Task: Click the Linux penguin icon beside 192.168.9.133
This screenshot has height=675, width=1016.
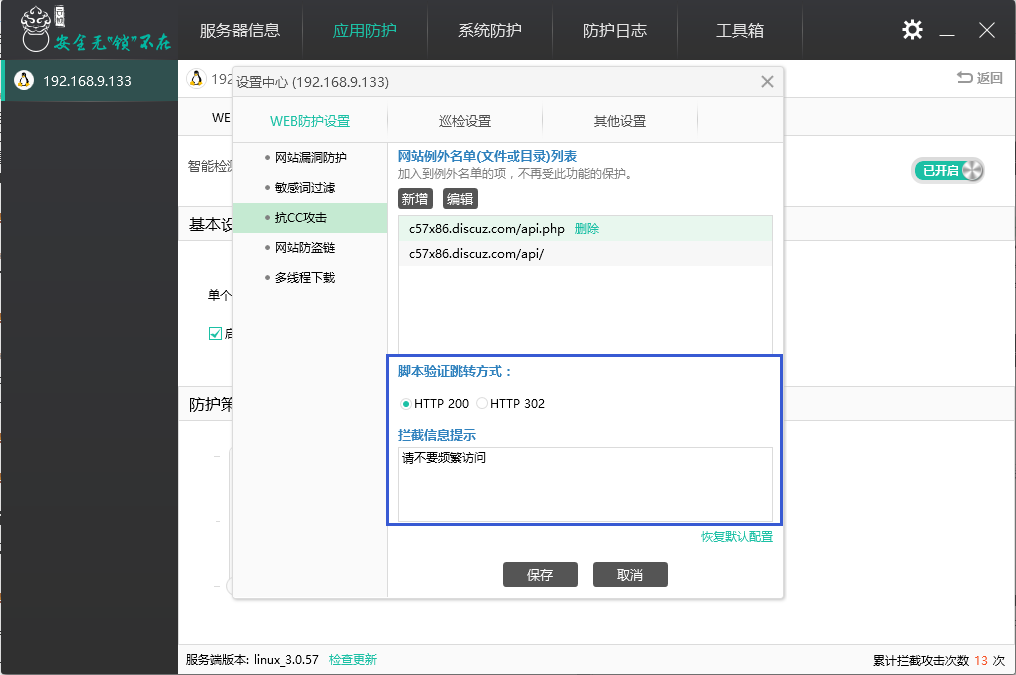Action: pos(24,80)
